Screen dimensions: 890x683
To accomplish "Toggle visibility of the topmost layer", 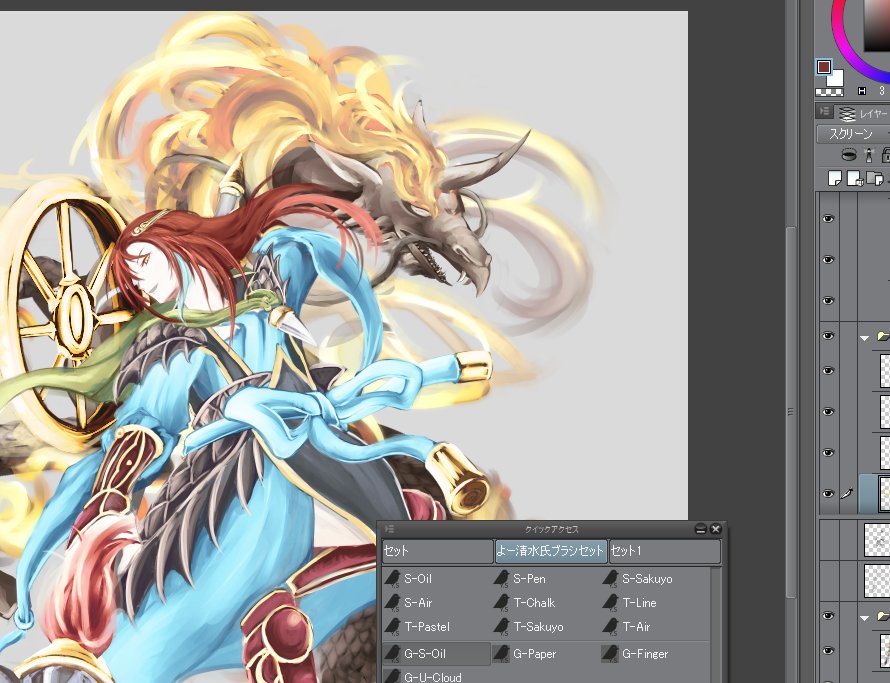I will tap(828, 218).
